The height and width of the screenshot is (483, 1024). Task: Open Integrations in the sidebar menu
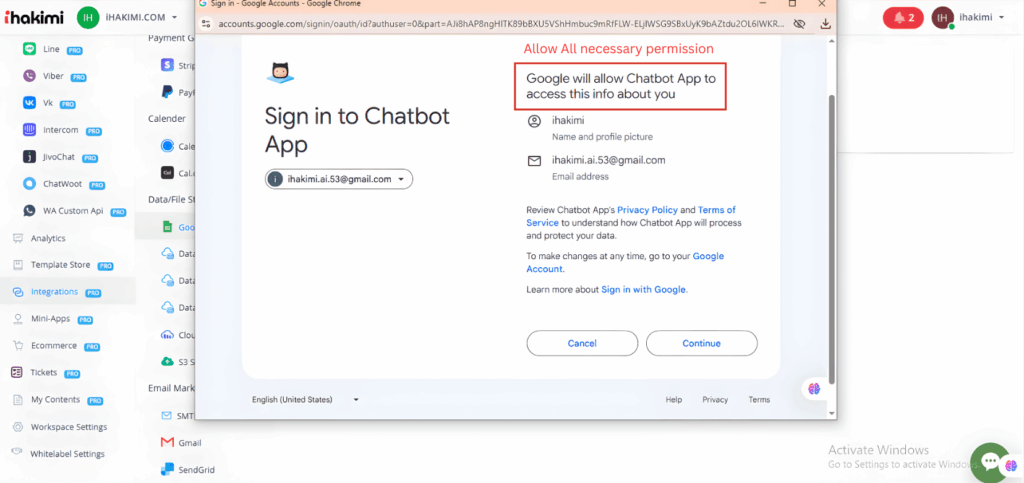coord(53,292)
